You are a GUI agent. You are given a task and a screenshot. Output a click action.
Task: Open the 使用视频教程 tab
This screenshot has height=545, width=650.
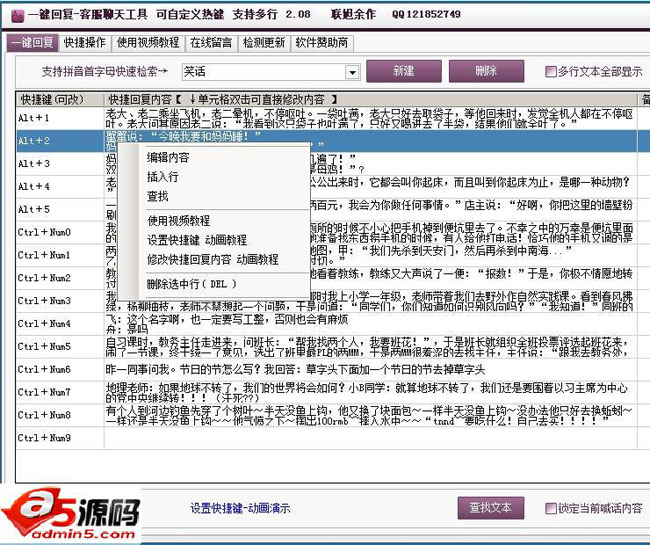click(x=148, y=43)
